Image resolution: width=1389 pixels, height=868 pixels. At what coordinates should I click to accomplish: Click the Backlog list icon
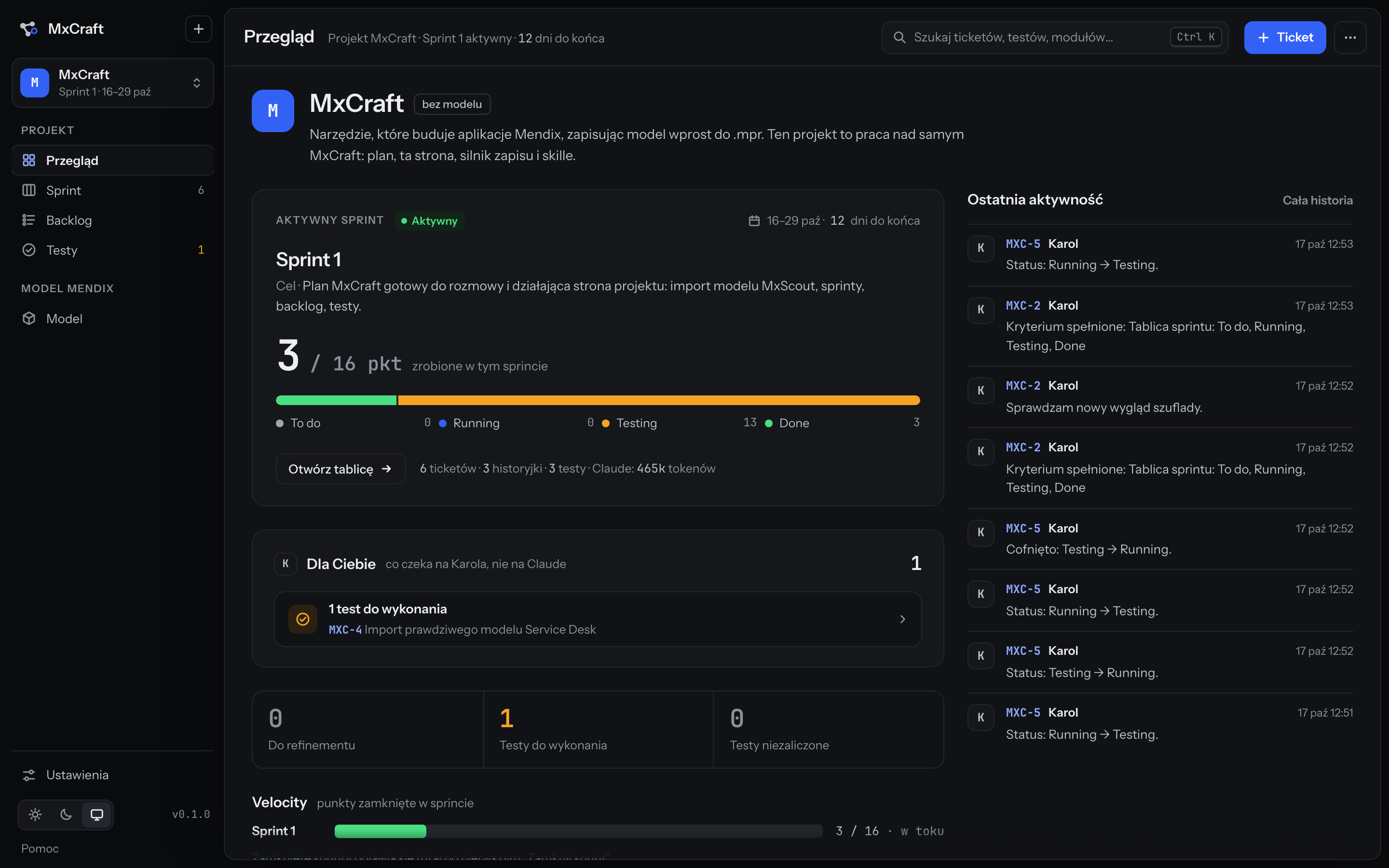[x=29, y=220]
